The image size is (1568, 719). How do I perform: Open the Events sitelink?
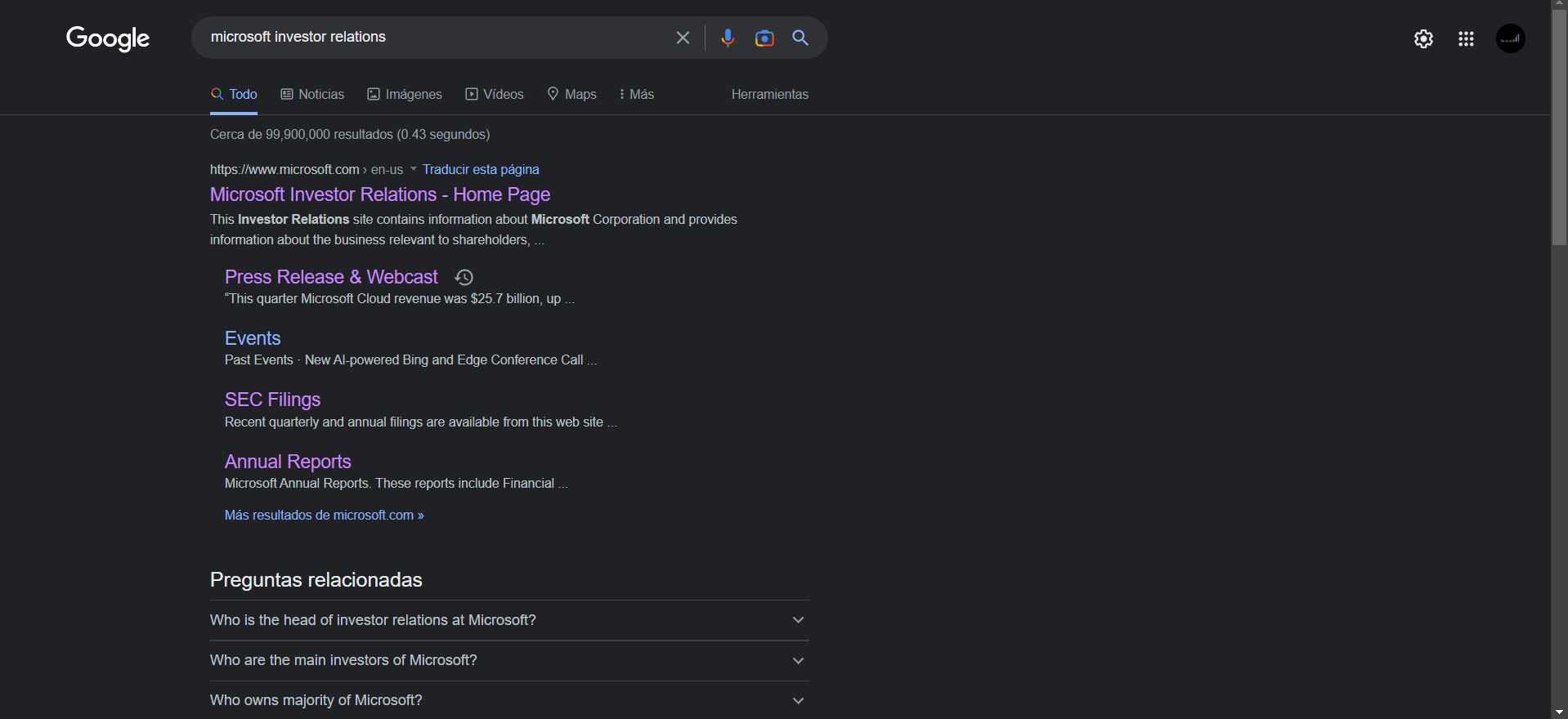tap(253, 338)
